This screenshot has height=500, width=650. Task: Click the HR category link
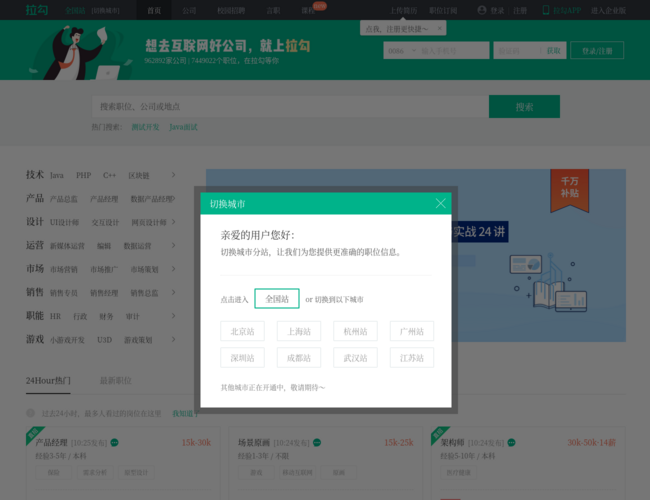point(55,316)
